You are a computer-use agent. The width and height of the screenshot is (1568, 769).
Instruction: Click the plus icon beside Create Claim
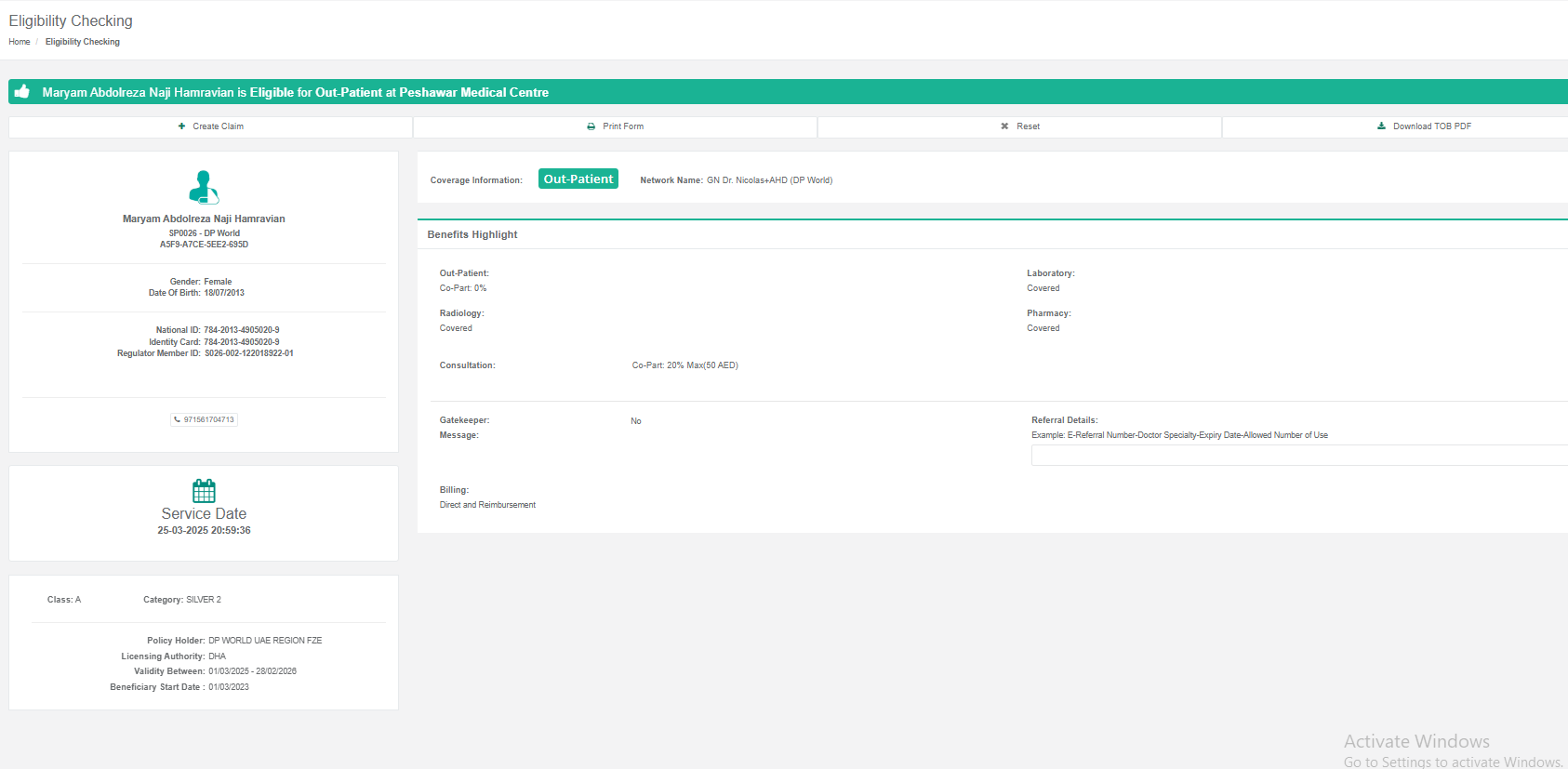(182, 126)
